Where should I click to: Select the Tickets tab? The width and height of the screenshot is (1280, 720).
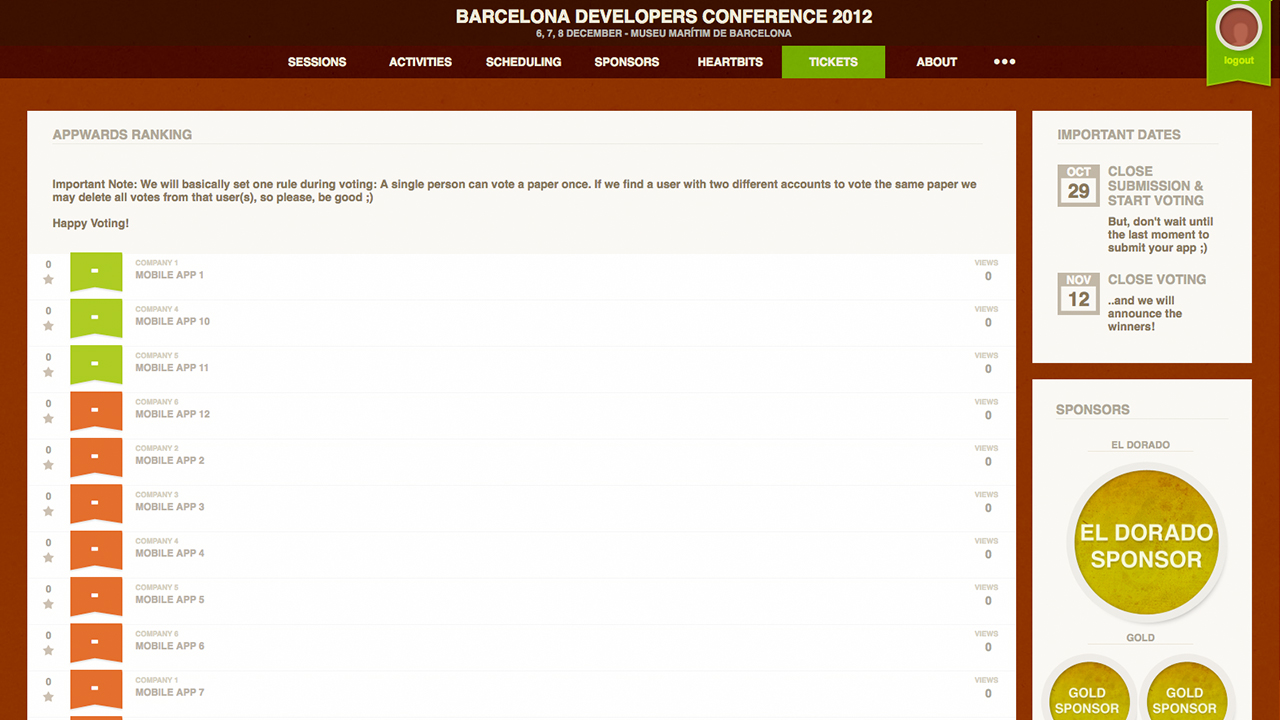[x=833, y=62]
